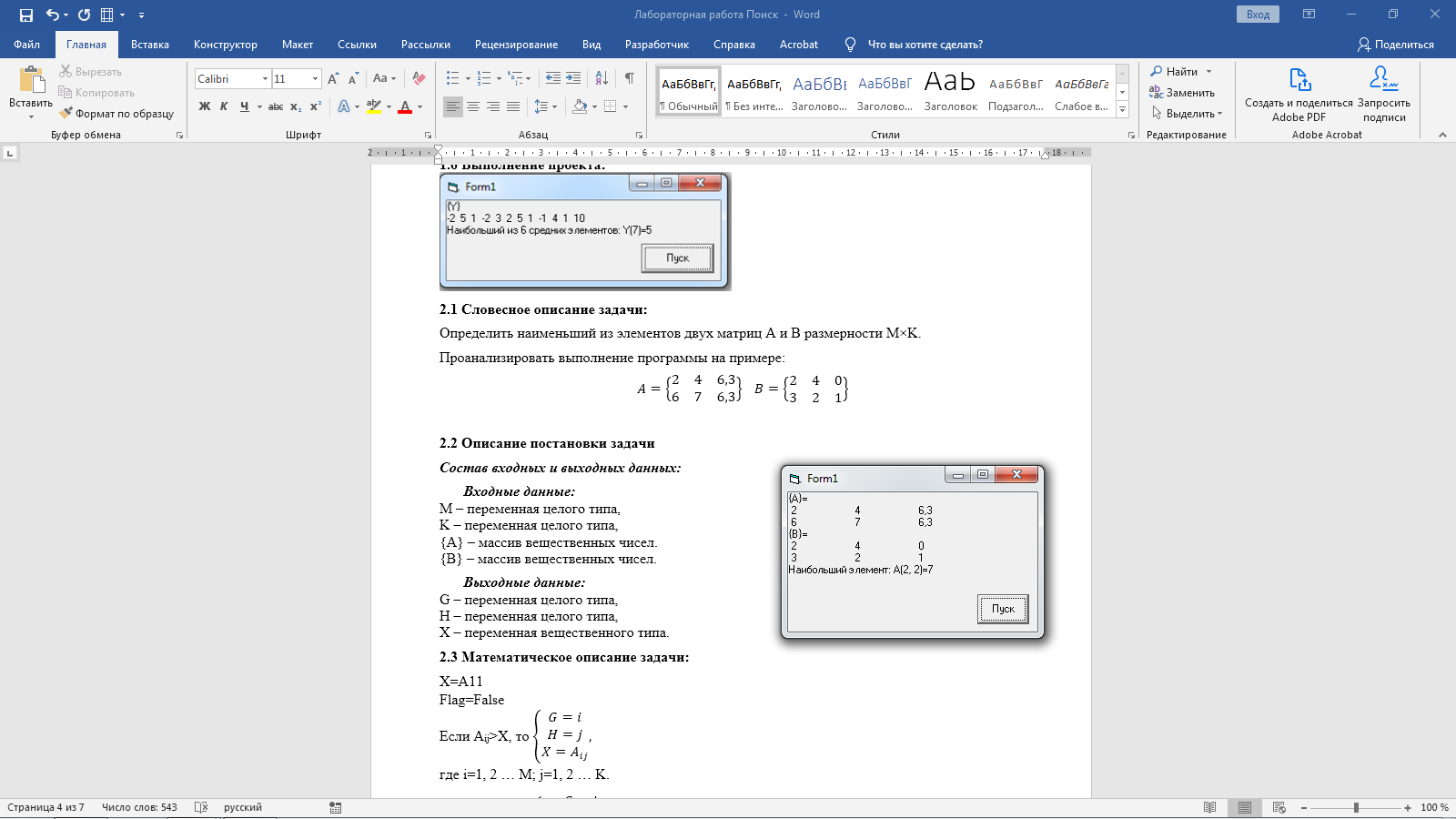
Task: Click the Вход sign-in button
Action: [1259, 15]
